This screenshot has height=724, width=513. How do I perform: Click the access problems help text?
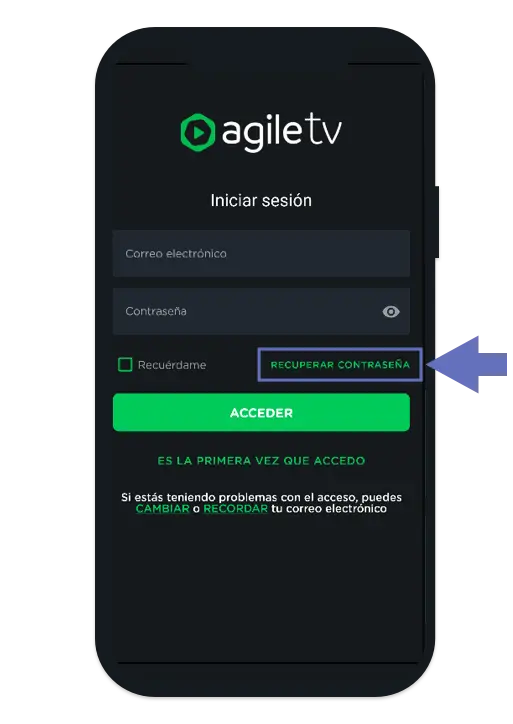(261, 503)
